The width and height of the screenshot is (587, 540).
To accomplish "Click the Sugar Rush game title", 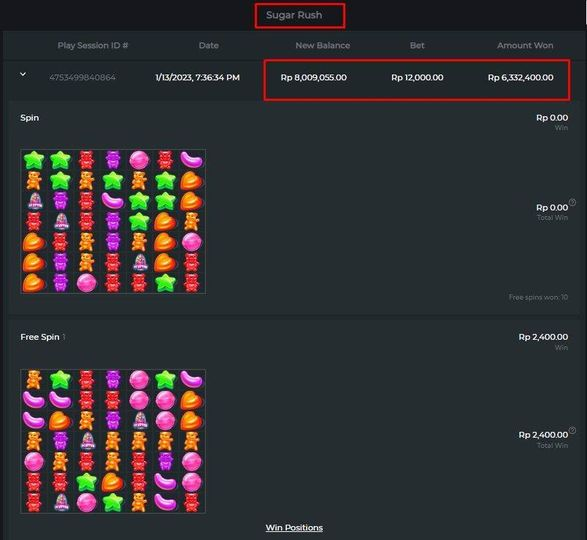I will (294, 15).
